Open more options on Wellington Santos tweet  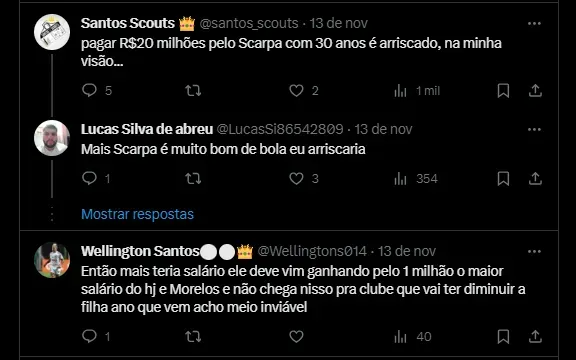pos(534,252)
